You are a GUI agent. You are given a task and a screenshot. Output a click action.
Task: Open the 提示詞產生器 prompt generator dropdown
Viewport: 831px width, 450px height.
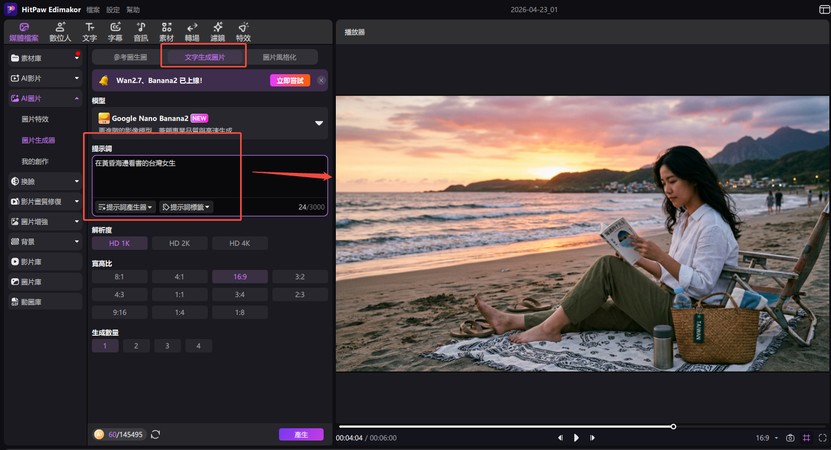pos(125,207)
